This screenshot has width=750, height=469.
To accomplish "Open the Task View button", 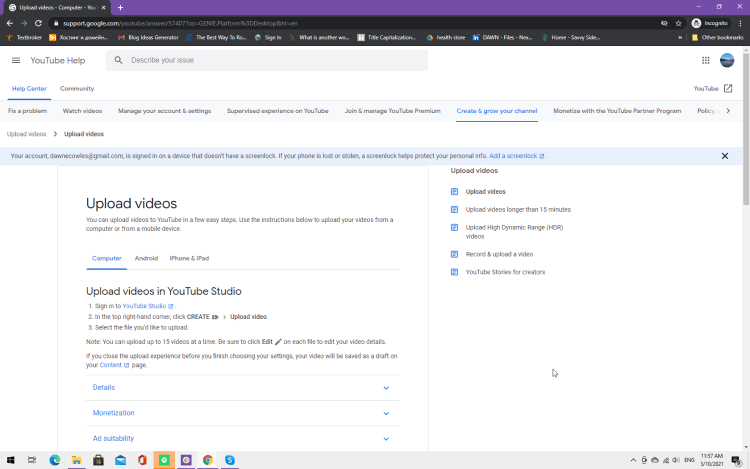I will pyautogui.click(x=32, y=460).
